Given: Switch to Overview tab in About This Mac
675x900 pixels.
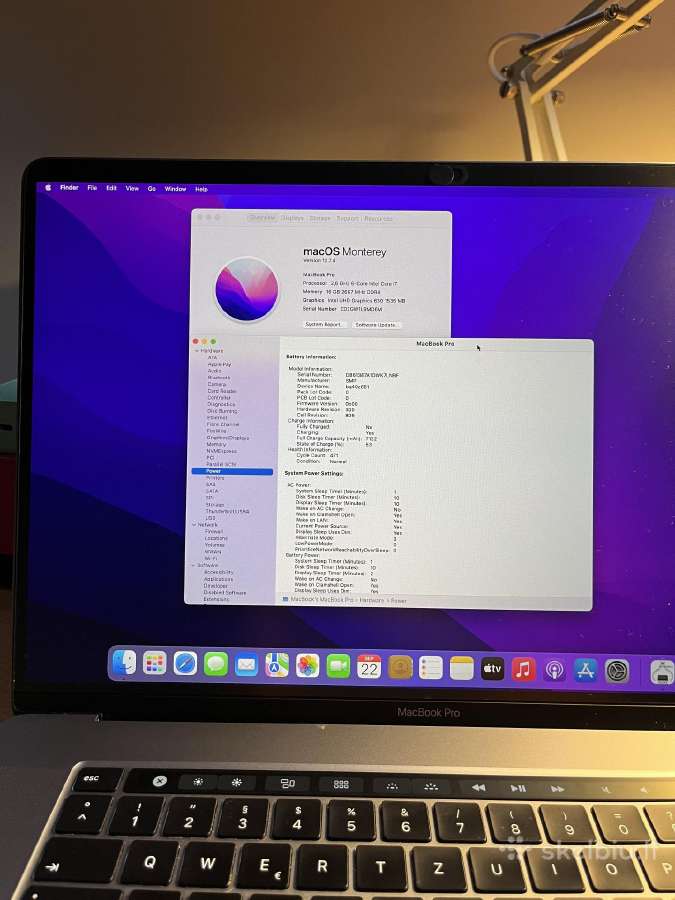Looking at the screenshot, I should pyautogui.click(x=262, y=218).
